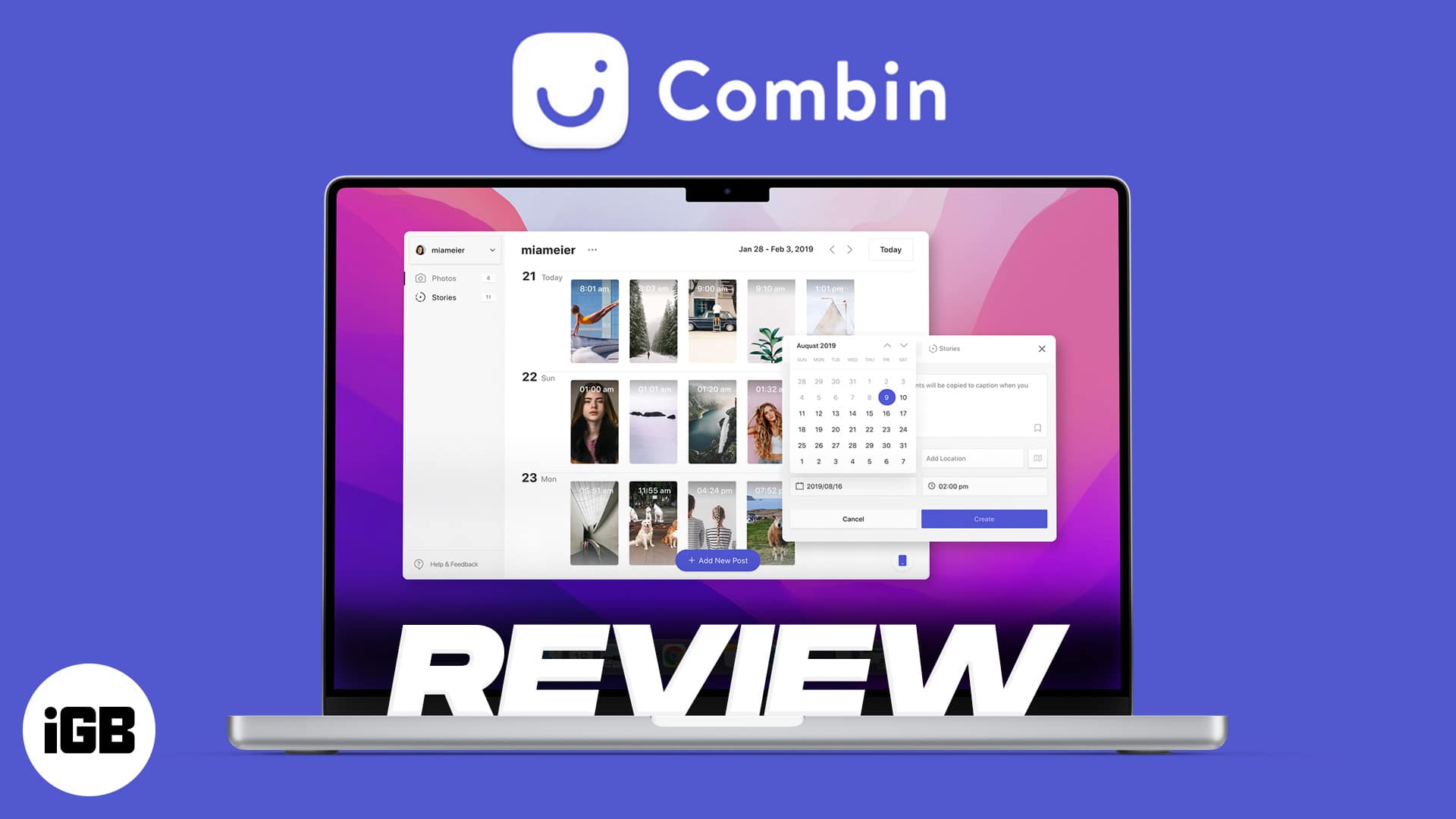Click the Add Location icon in Stories panel

(x=1038, y=458)
